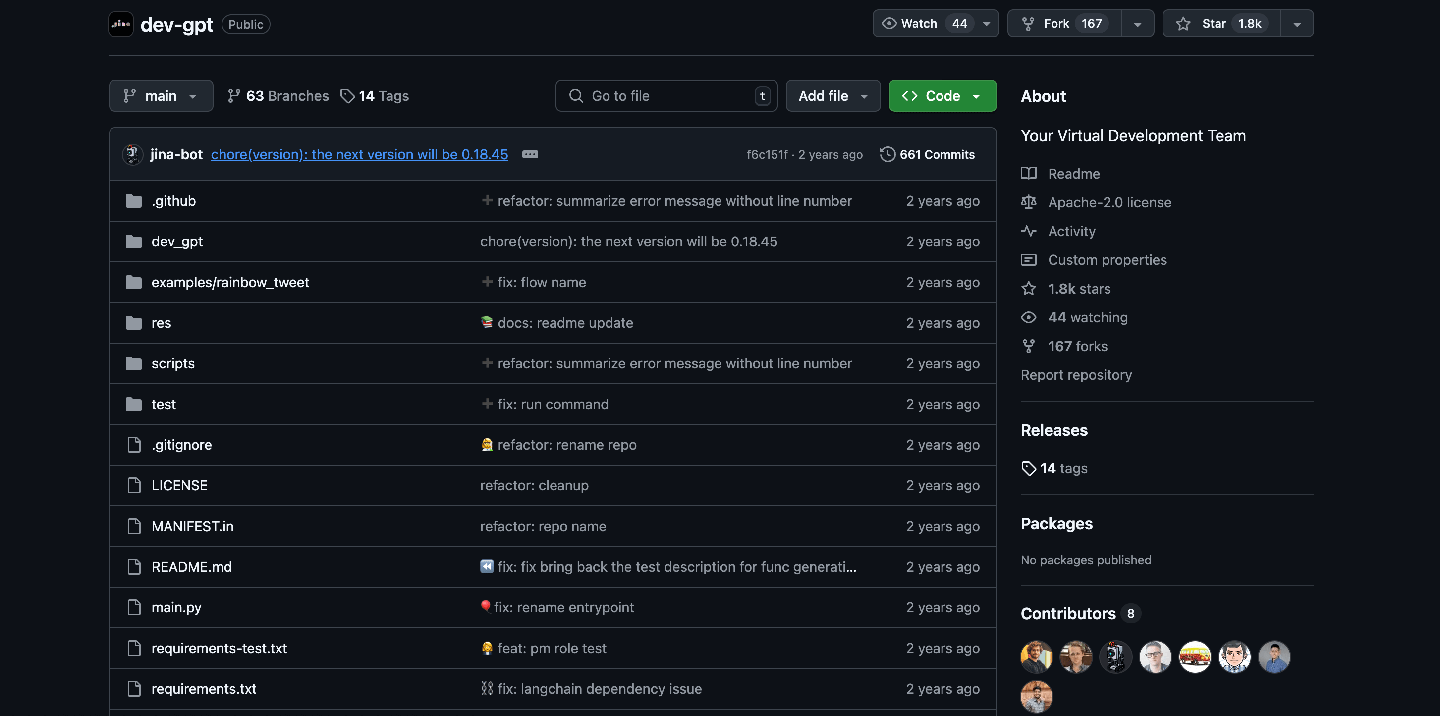Expand the Add file dropdown
This screenshot has width=1440, height=716.
point(833,96)
